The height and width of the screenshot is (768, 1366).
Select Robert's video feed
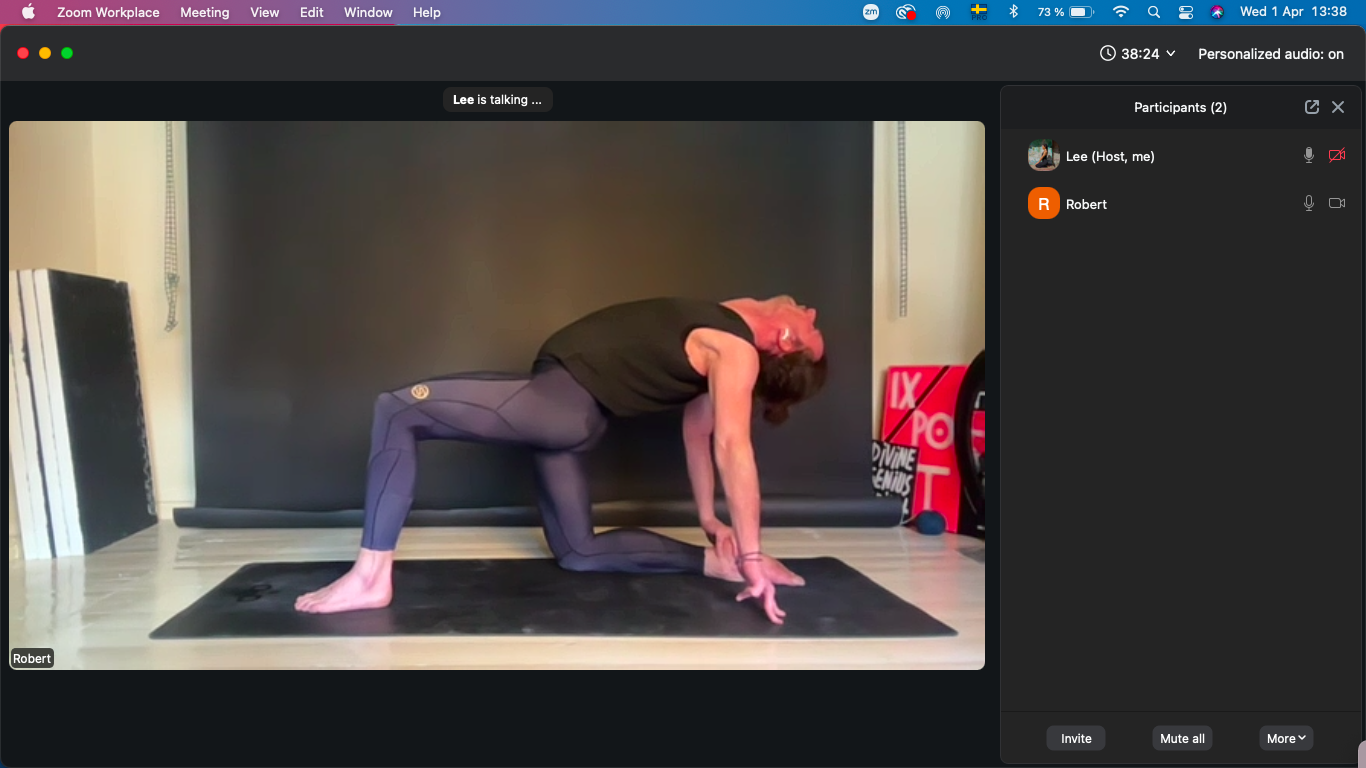tap(497, 395)
